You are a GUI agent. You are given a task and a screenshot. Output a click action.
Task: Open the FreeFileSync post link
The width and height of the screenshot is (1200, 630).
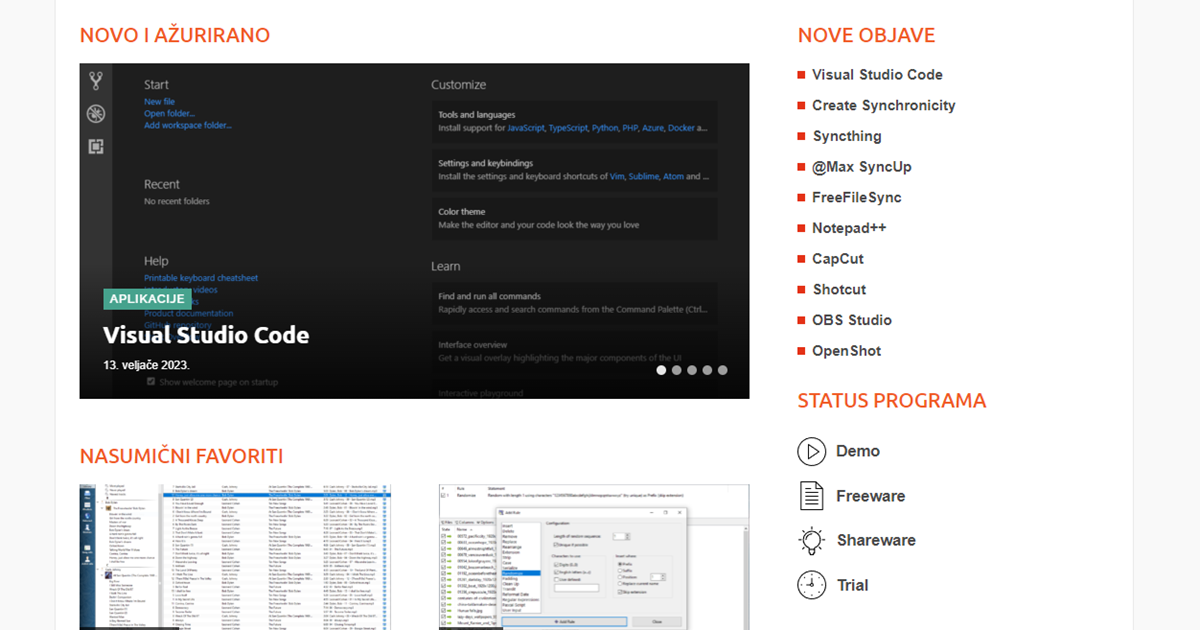(x=856, y=197)
